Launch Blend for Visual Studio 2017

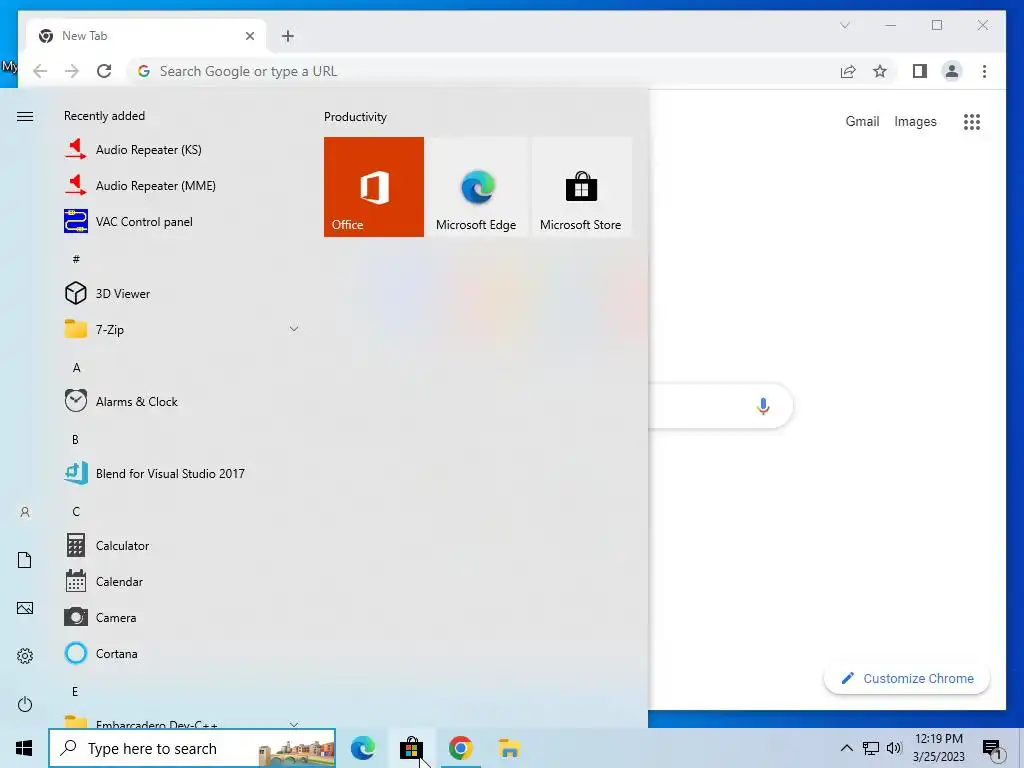click(183, 473)
